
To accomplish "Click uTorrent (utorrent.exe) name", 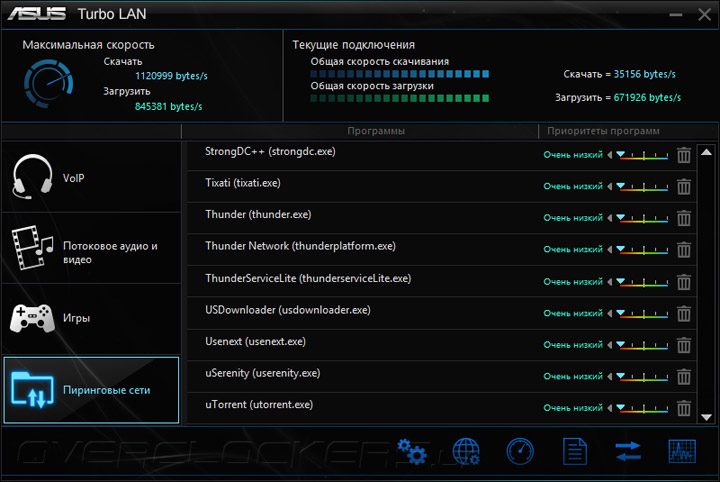I will [259, 405].
